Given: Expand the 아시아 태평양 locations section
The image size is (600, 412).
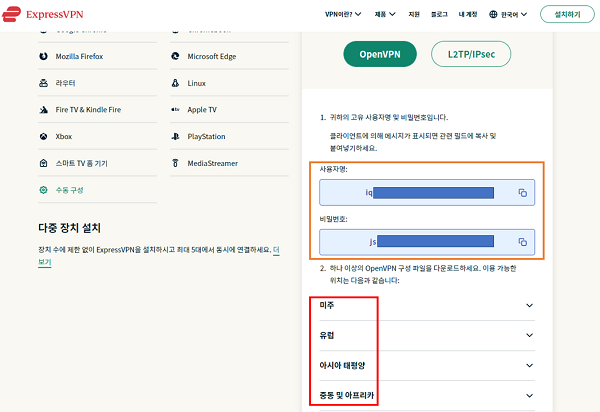Looking at the screenshot, I should click(427, 366).
